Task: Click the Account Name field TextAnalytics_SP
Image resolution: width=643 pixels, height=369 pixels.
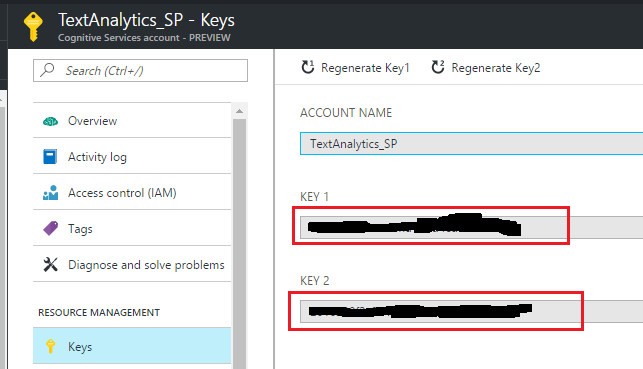Action: click(472, 144)
